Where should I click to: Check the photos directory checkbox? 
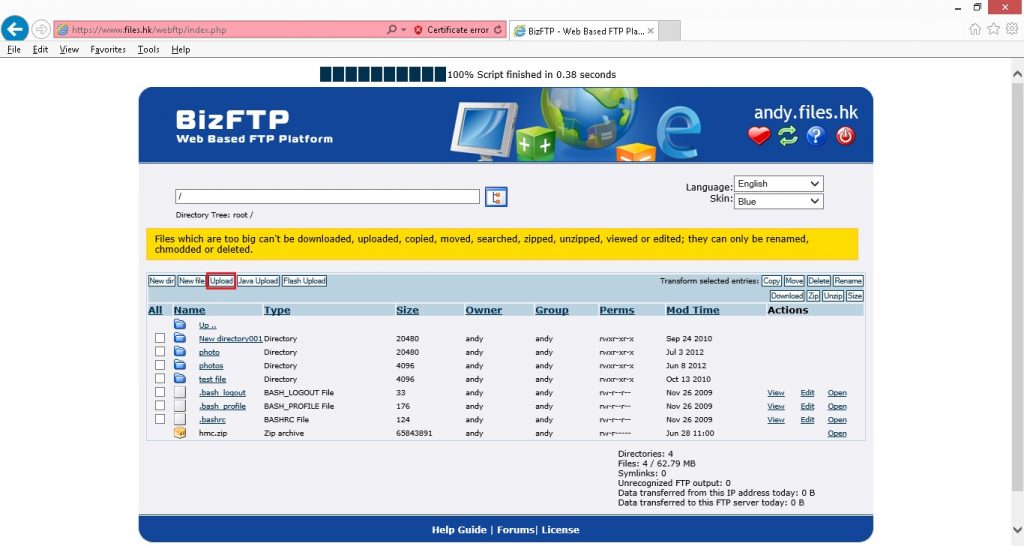coord(159,365)
